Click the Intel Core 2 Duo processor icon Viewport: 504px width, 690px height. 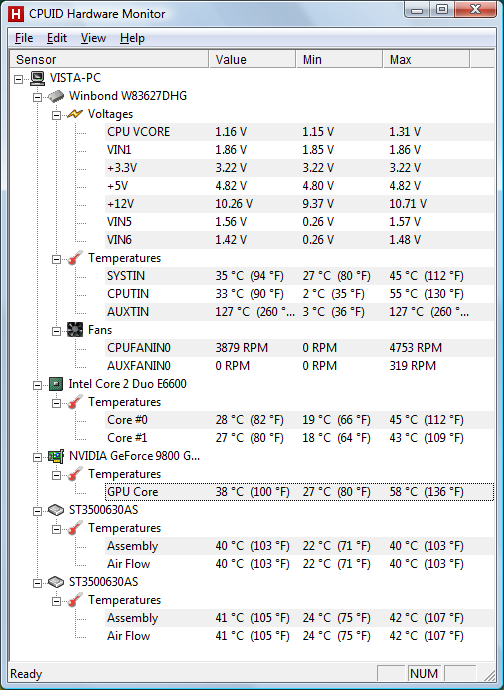pyautogui.click(x=55, y=384)
